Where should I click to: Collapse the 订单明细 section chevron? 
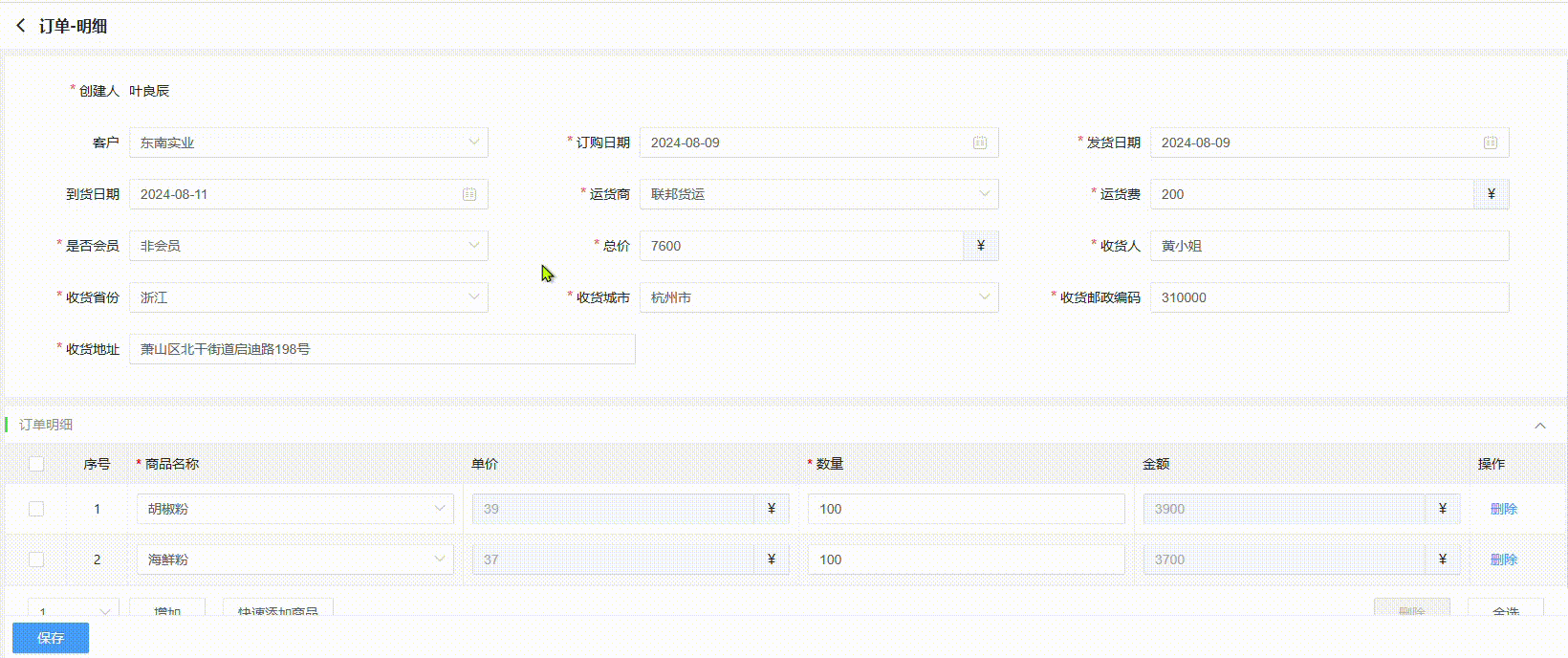pos(1540,426)
